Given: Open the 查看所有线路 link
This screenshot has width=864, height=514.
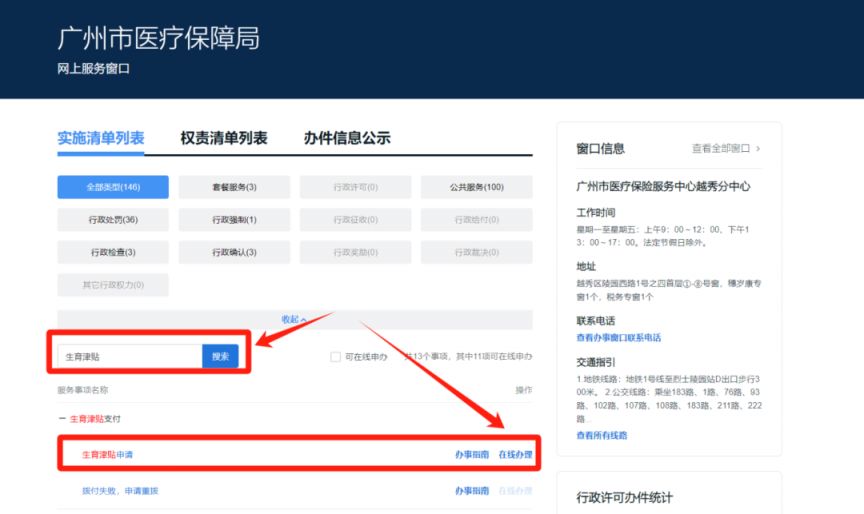Looking at the screenshot, I should [x=602, y=435].
